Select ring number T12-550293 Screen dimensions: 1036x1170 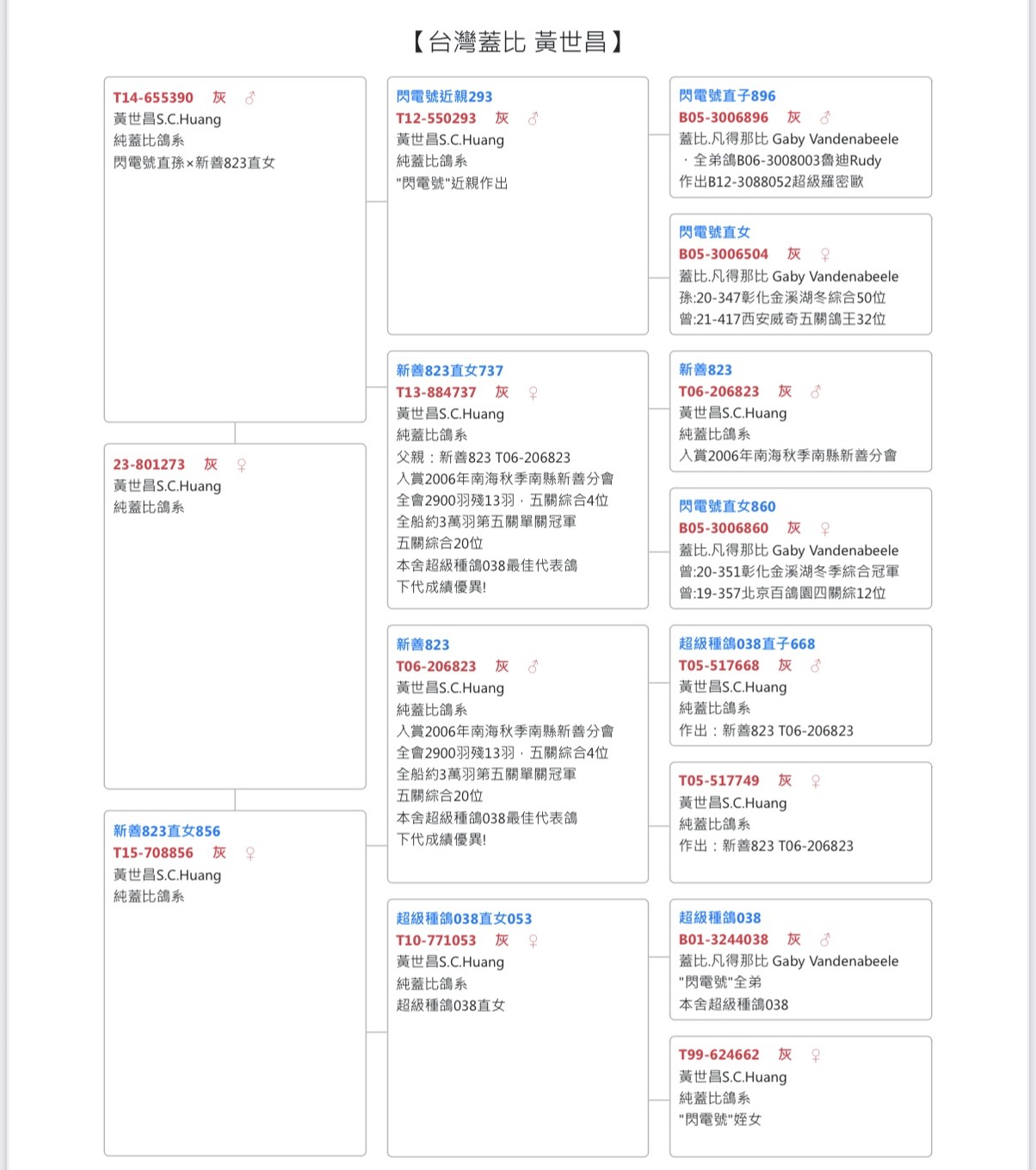click(x=436, y=119)
